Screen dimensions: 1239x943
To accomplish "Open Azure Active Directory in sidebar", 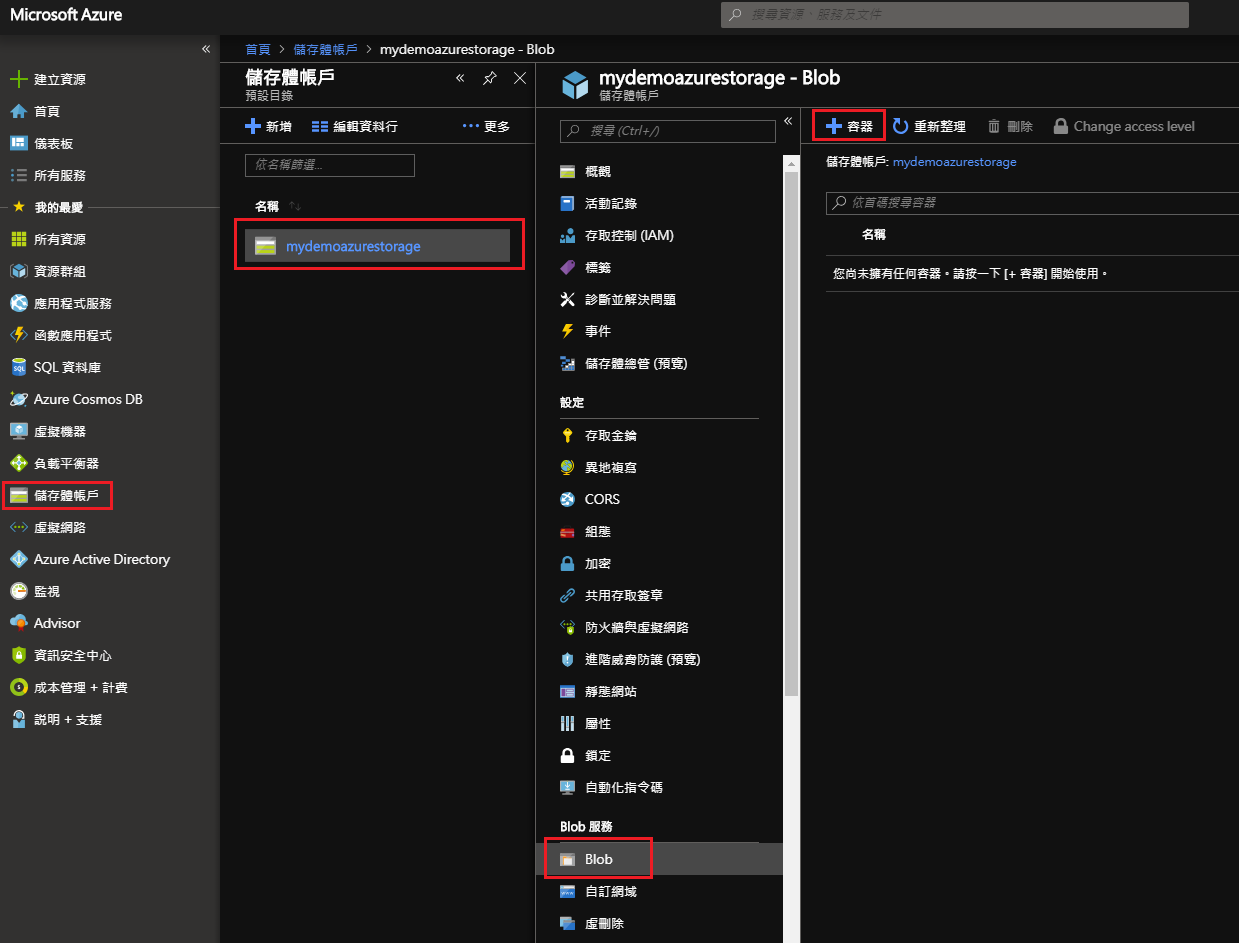I will pyautogui.click(x=101, y=559).
